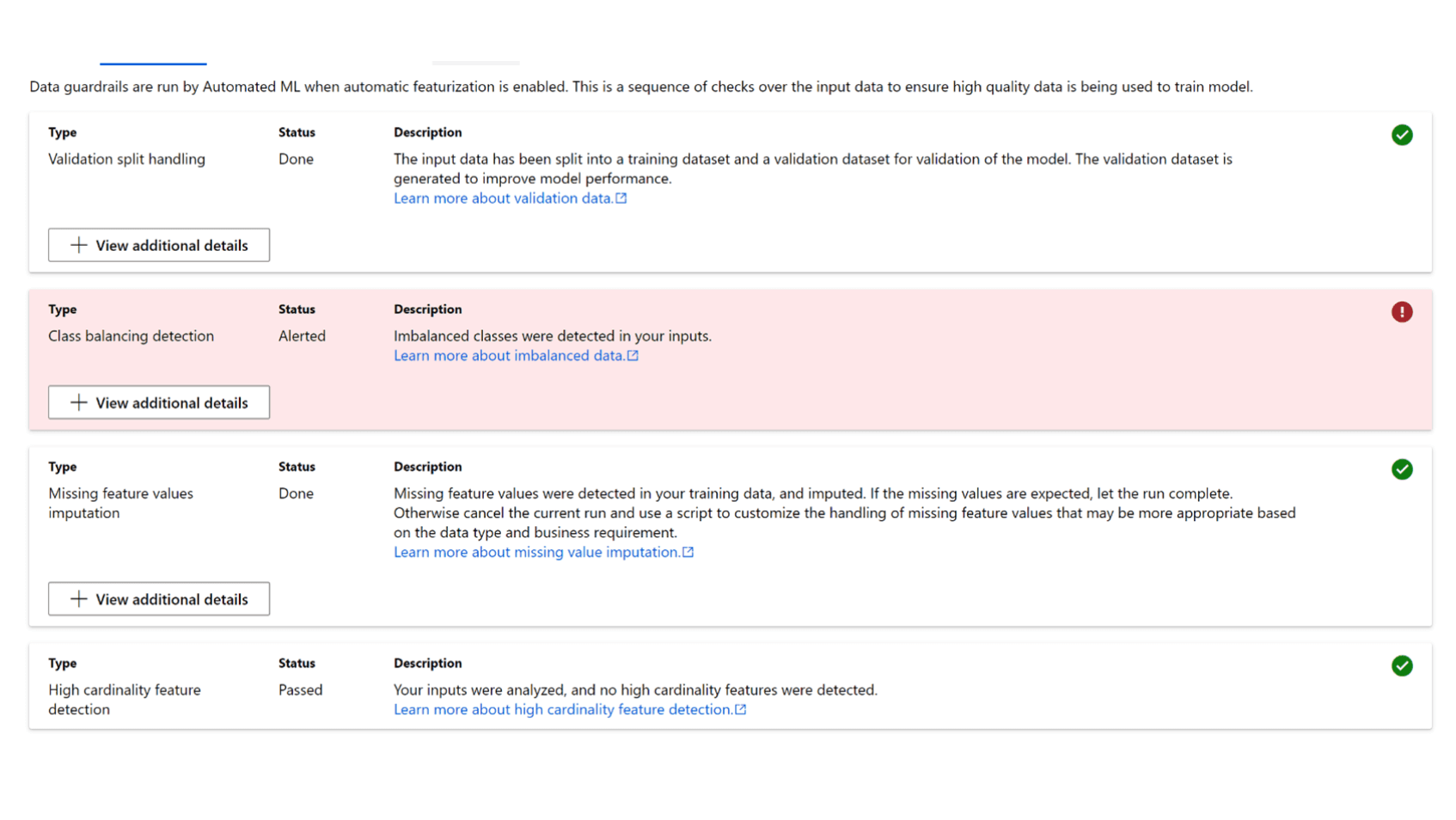Click the red alert icon for Class balancing
The height and width of the screenshot is (820, 1456).
pos(1401,312)
